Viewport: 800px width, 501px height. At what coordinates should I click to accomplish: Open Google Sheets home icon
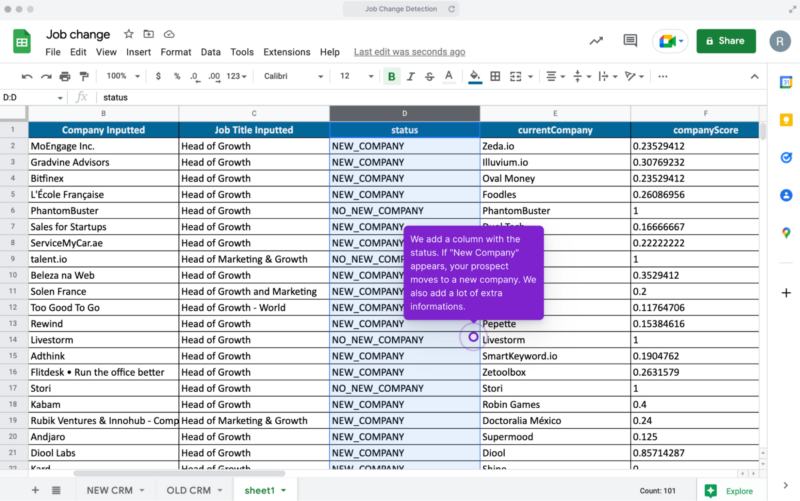pyautogui.click(x=22, y=41)
